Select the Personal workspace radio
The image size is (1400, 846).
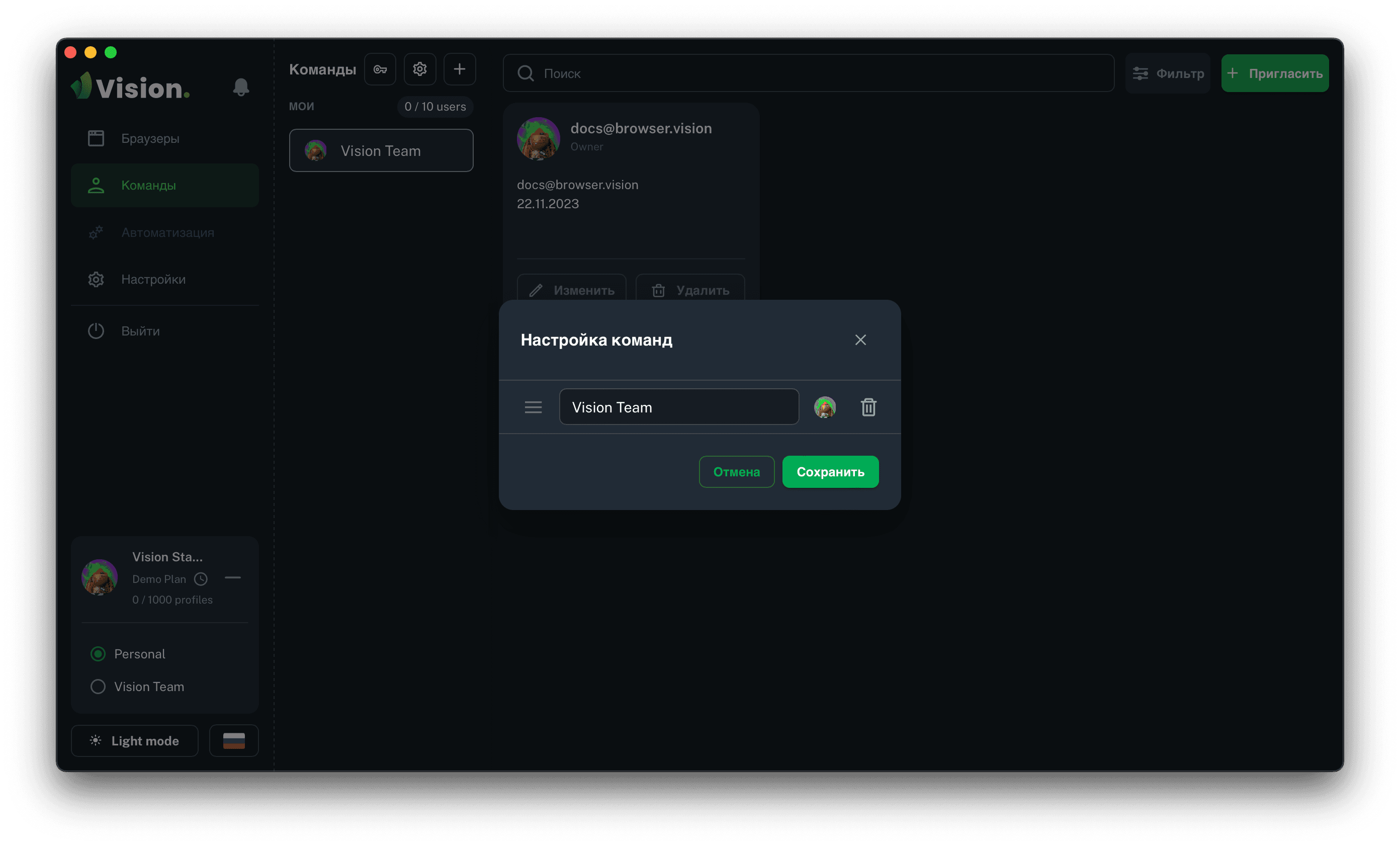pos(98,654)
